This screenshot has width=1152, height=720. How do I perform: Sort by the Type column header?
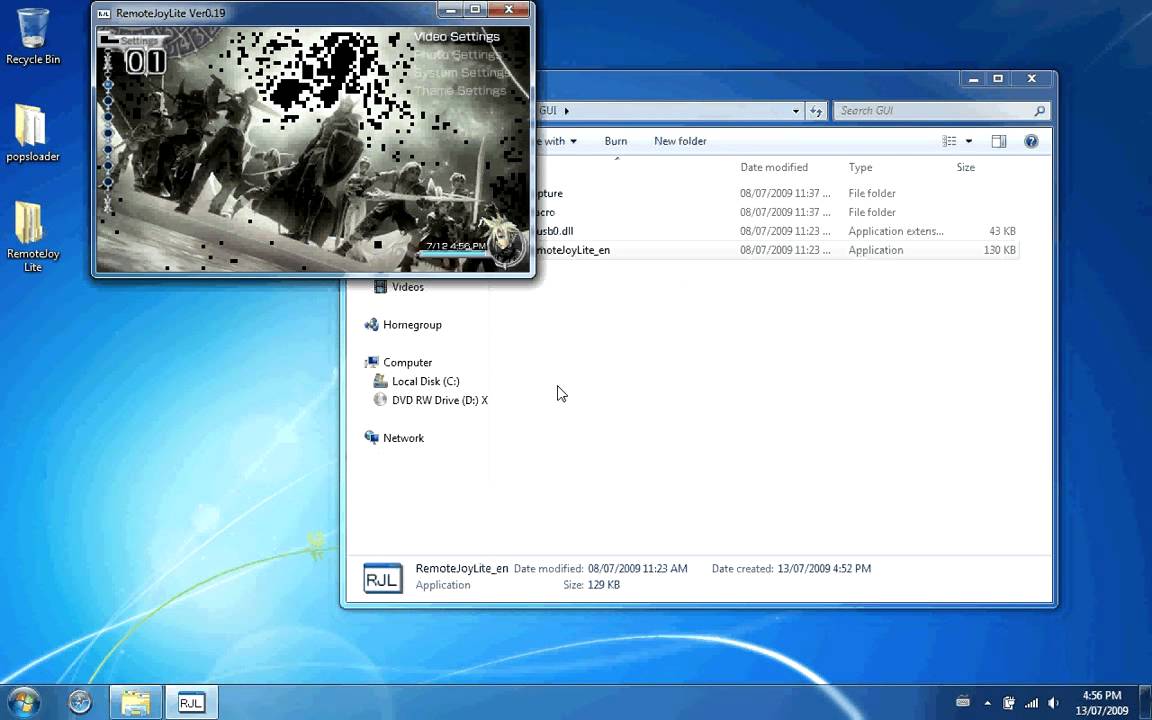pos(860,168)
